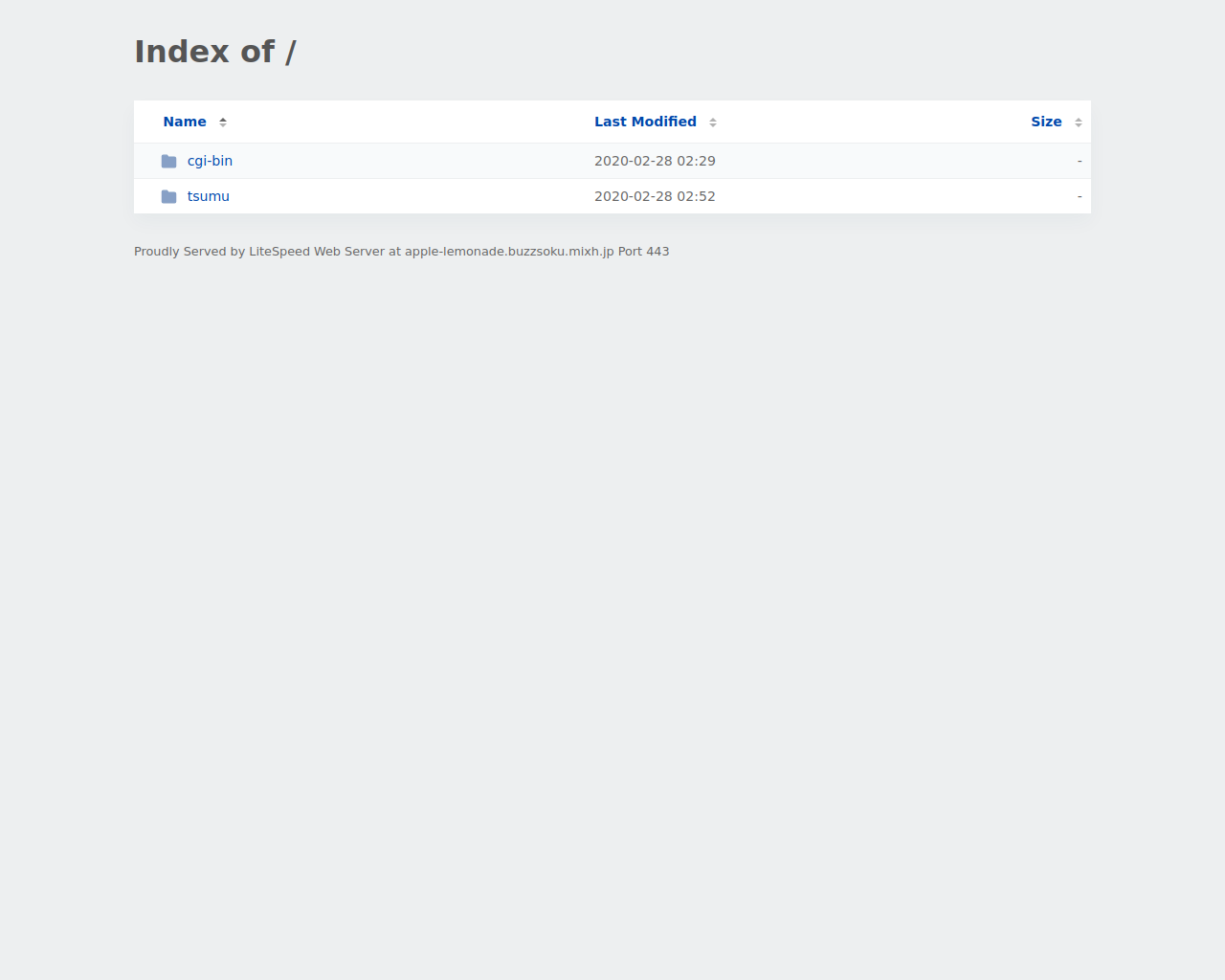
Task: Sort the listing by Size column
Action: coord(1046,122)
